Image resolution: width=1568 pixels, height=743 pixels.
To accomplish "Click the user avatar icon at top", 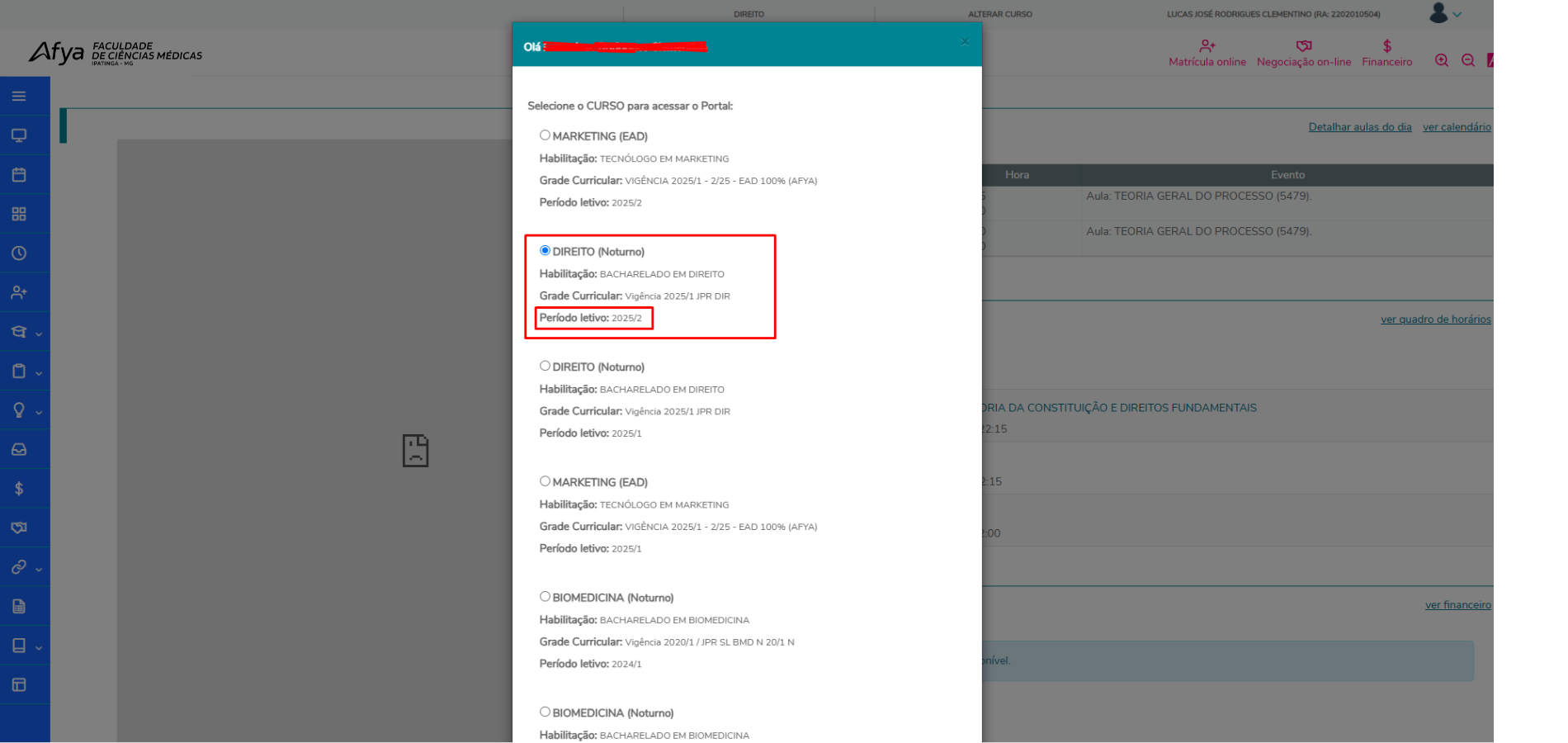I will 1439,12.
